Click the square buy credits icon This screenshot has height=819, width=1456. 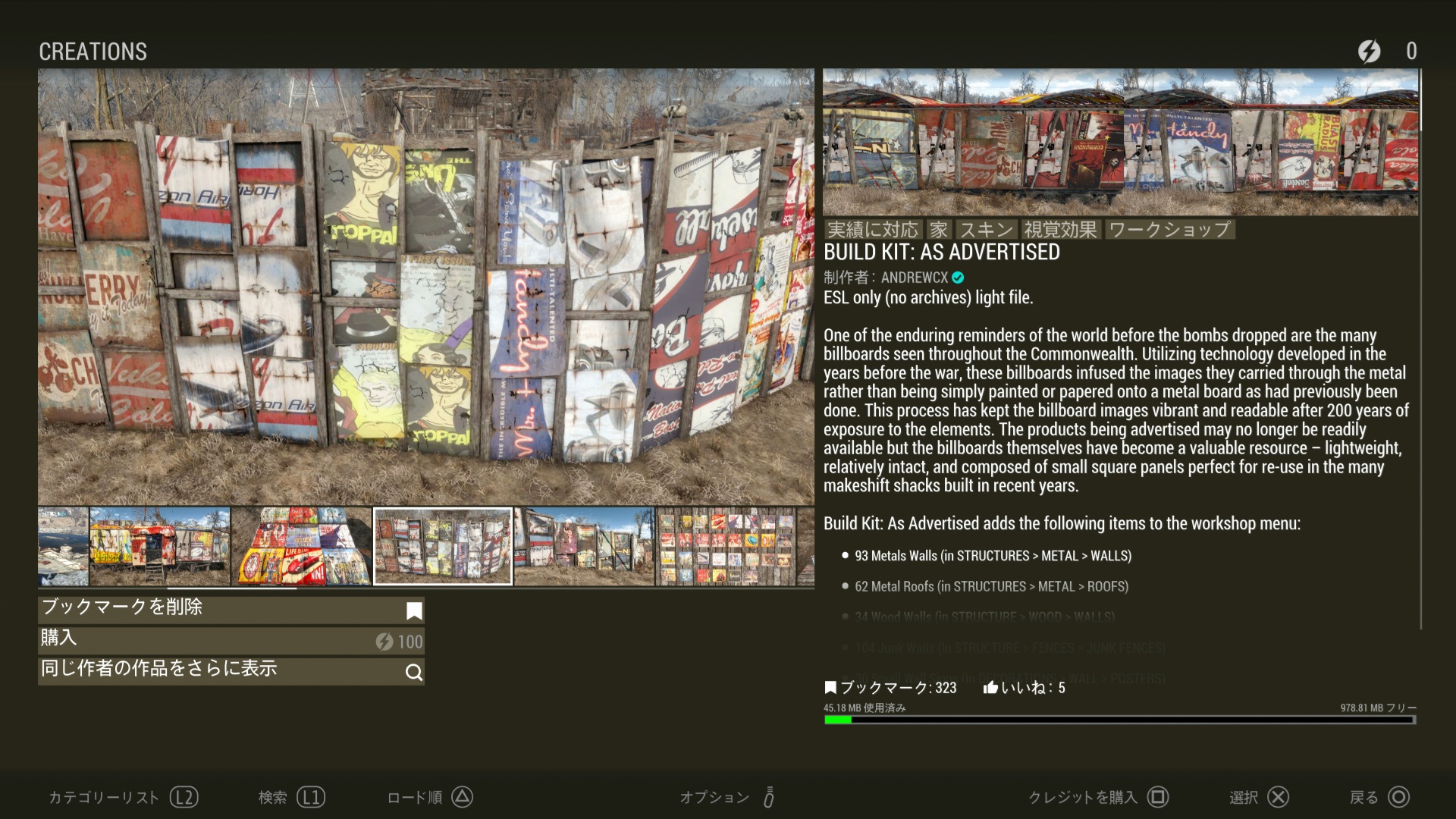1157,797
